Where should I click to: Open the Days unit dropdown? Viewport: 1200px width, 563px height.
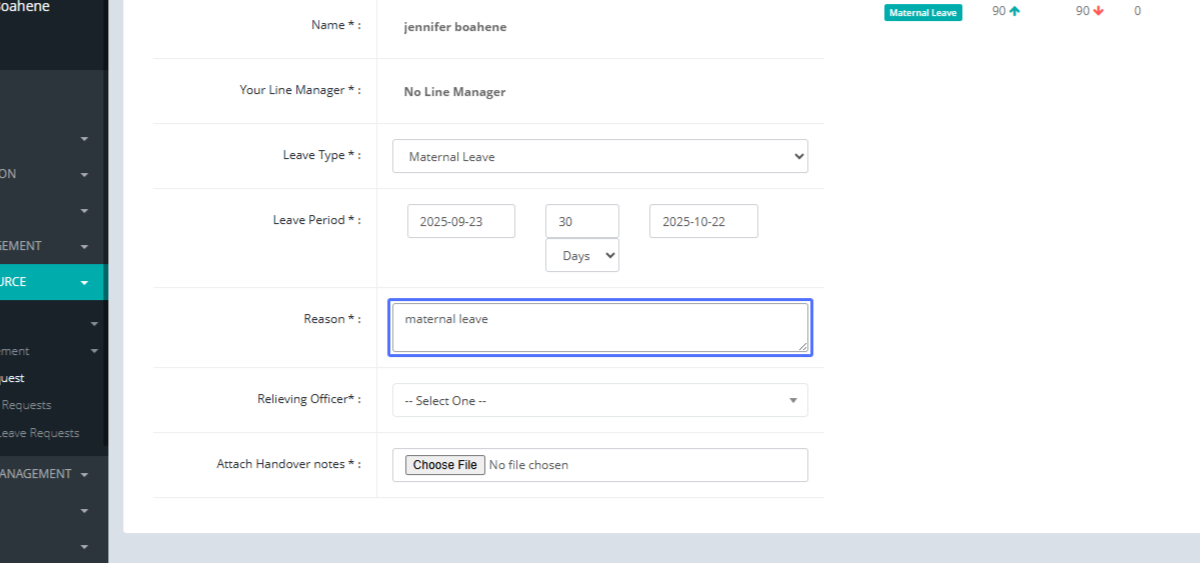tap(582, 256)
